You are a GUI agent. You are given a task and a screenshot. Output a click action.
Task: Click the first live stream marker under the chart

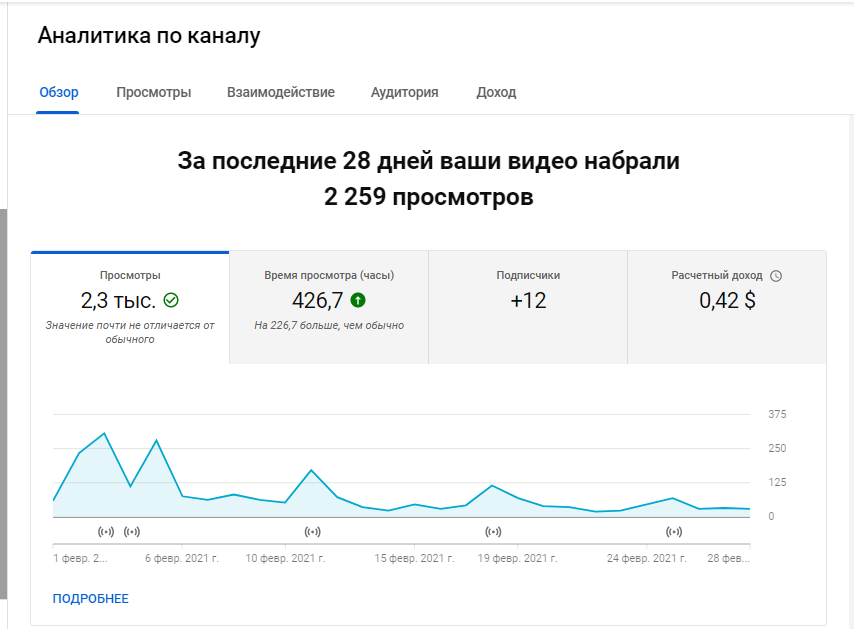(106, 531)
